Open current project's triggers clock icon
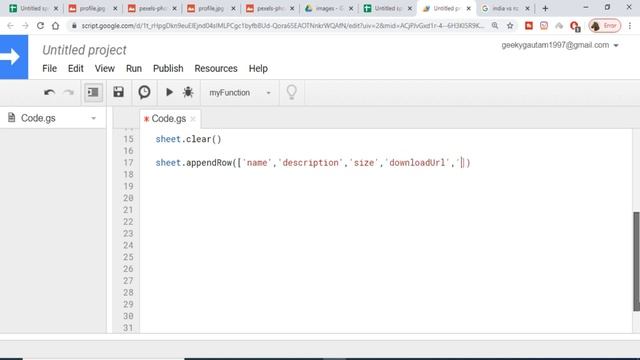This screenshot has height=360, width=640. (144, 92)
